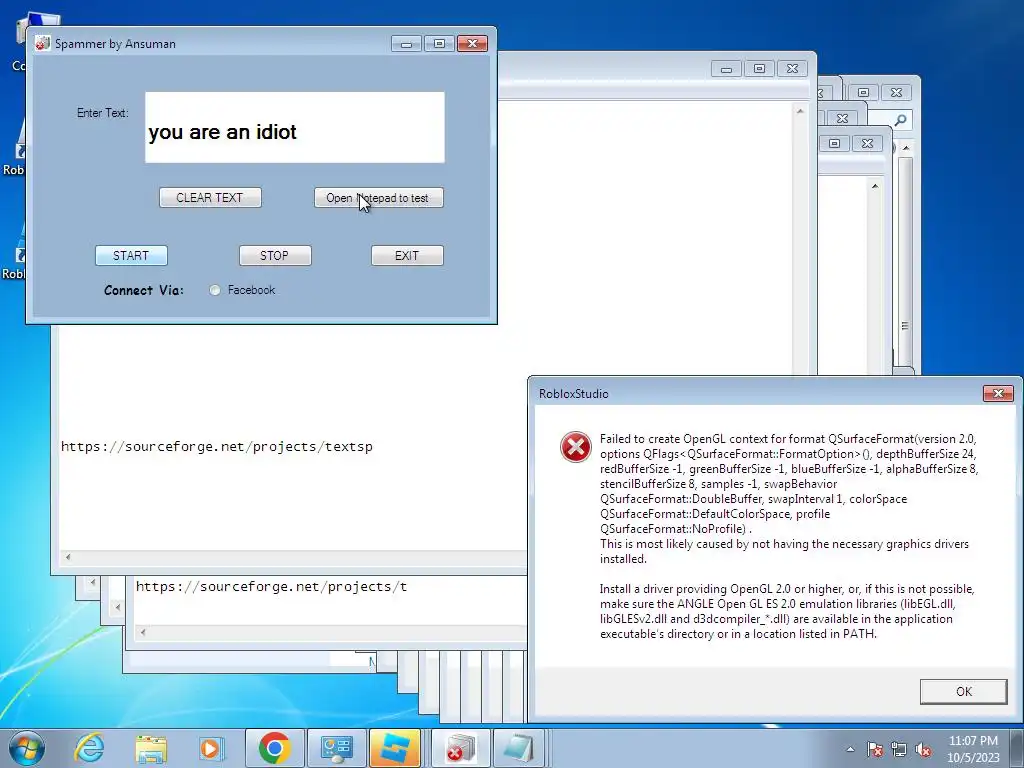Click the Notepad taskbar icon
Viewport: 1024px width, 768px height.
(x=519, y=748)
